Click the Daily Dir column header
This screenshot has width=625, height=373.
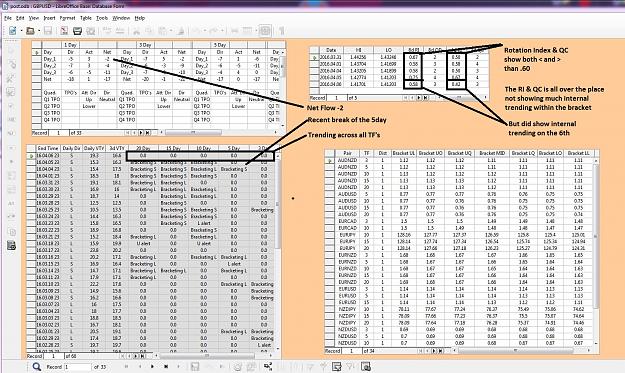click(71, 148)
